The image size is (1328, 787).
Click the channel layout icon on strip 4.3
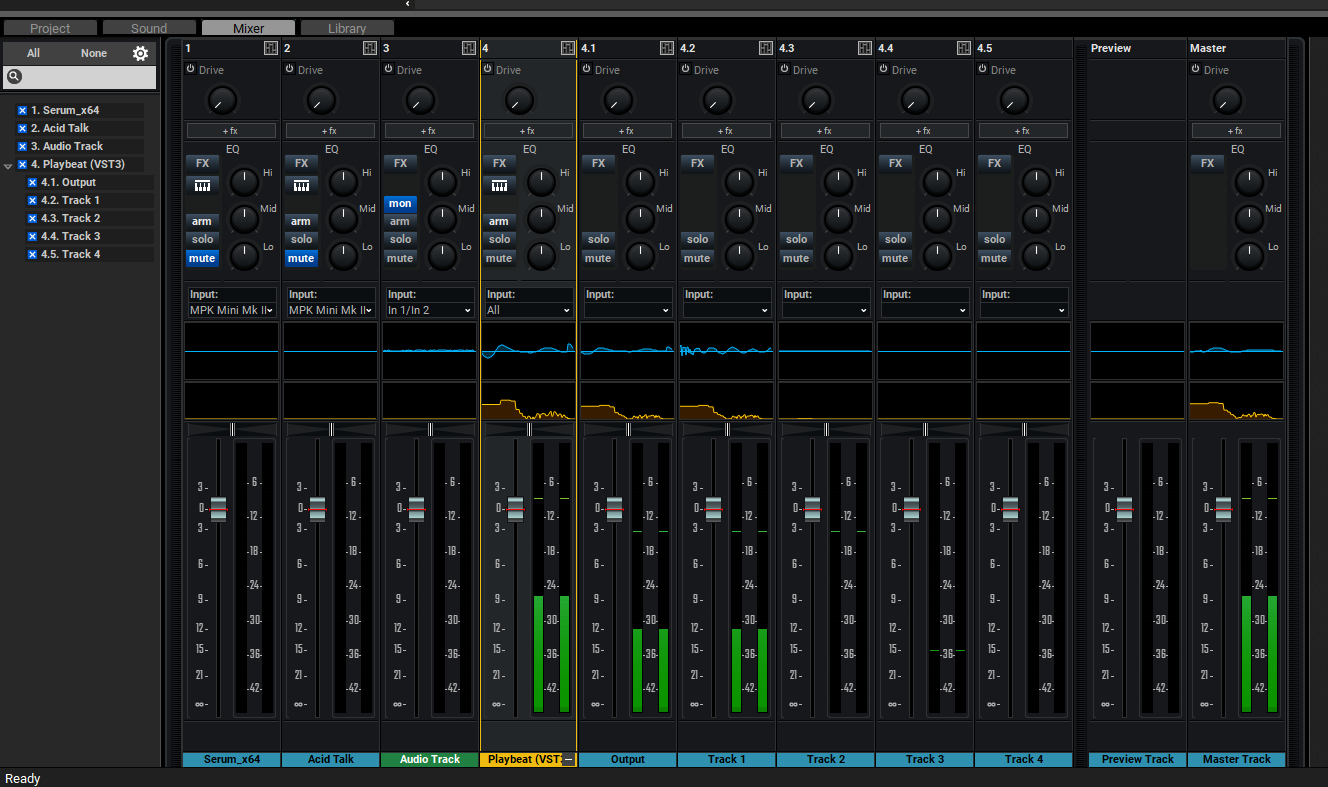tap(865, 48)
